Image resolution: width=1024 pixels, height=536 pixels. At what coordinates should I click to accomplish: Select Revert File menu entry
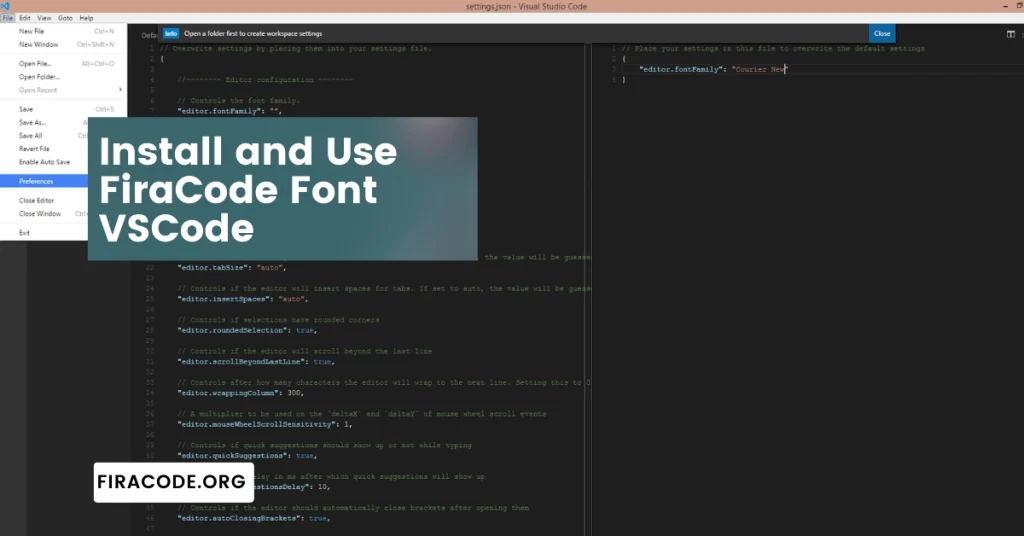click(x=44, y=149)
